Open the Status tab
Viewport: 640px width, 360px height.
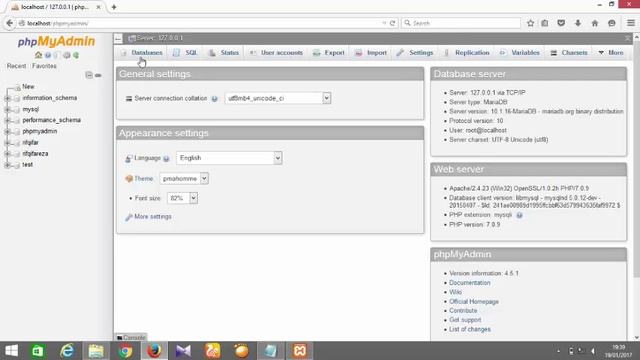click(x=224, y=53)
